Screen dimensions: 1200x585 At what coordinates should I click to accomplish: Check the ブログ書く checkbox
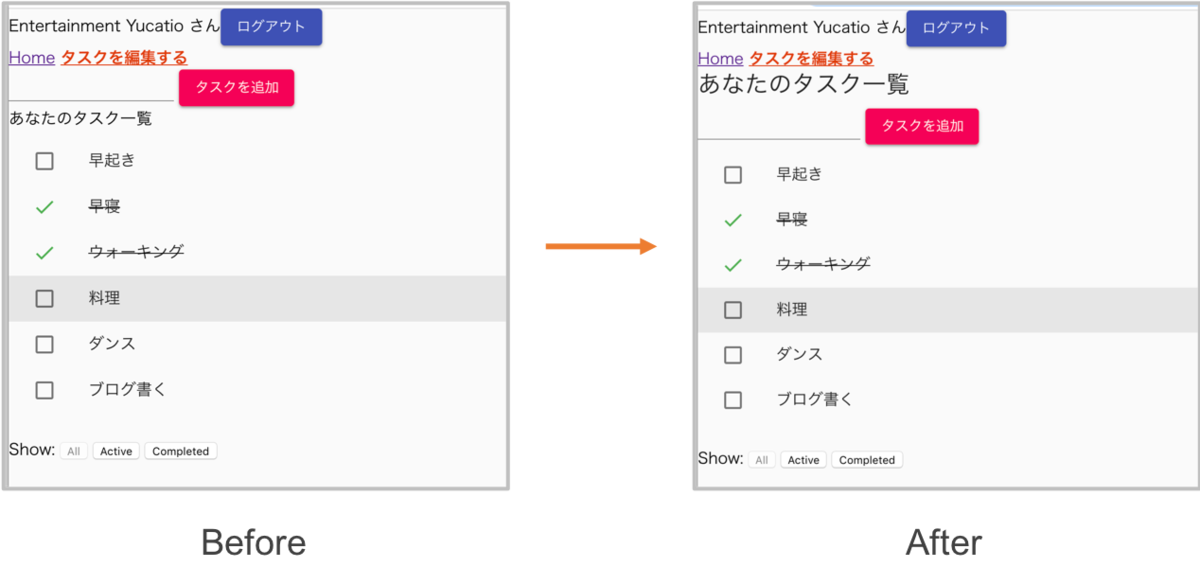coord(44,389)
